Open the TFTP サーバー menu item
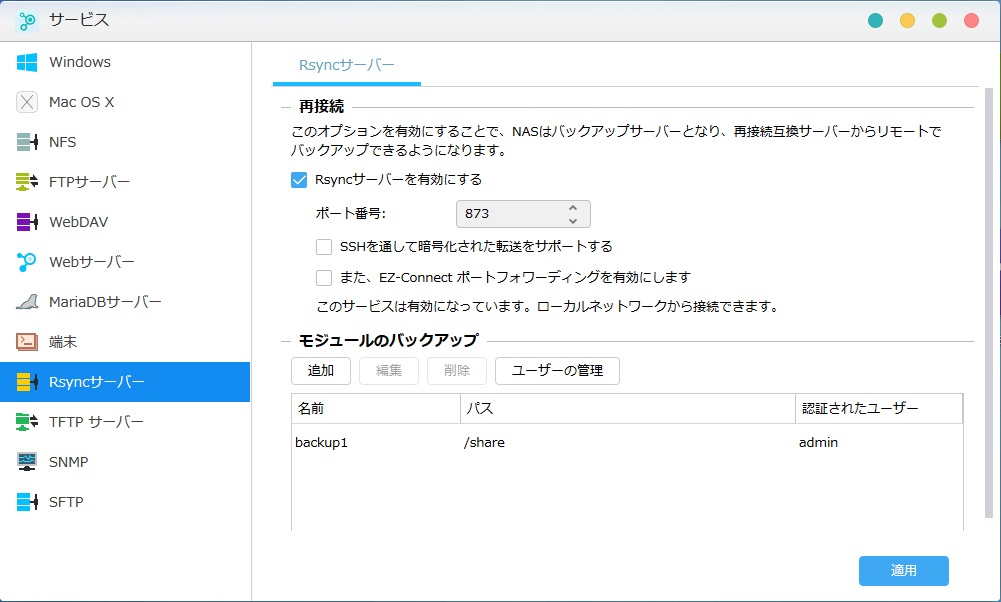 (96, 422)
